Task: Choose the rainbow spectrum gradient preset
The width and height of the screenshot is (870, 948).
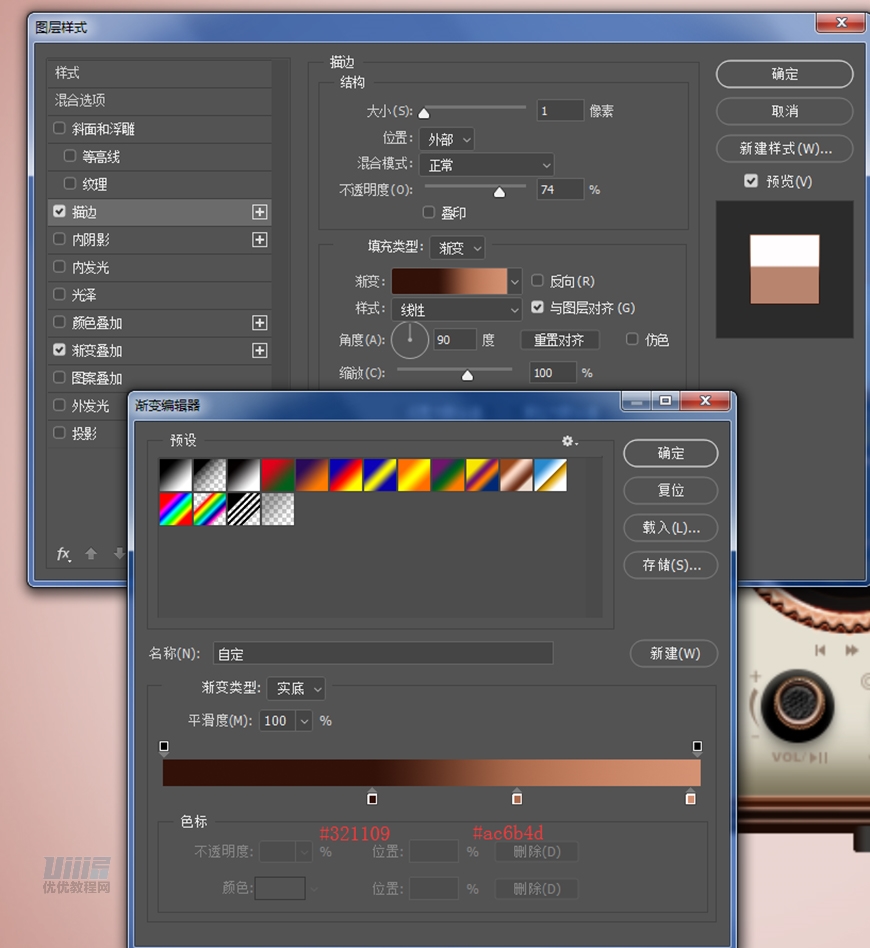Action: pos(176,509)
